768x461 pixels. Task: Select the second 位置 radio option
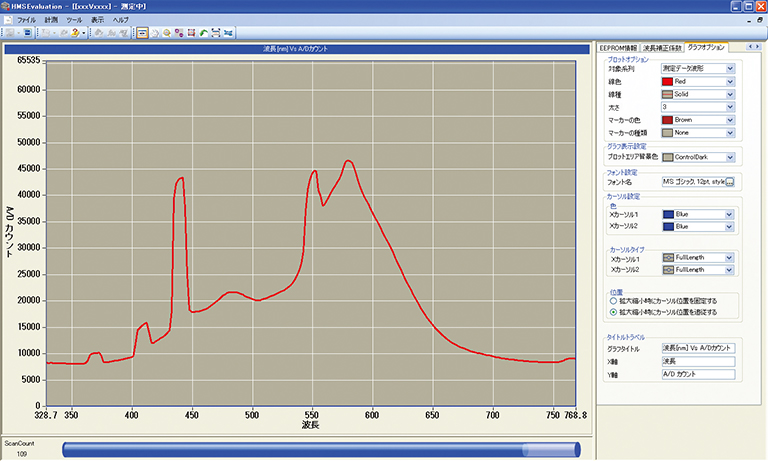point(613,312)
